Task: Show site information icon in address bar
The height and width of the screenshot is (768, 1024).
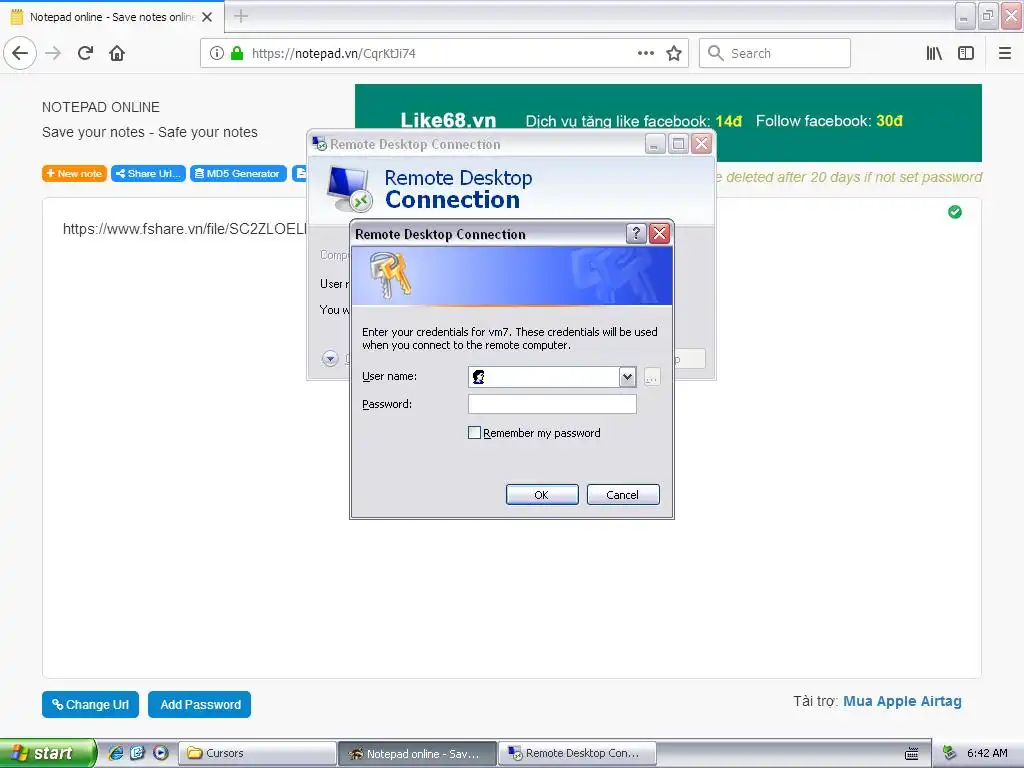Action: tap(217, 53)
